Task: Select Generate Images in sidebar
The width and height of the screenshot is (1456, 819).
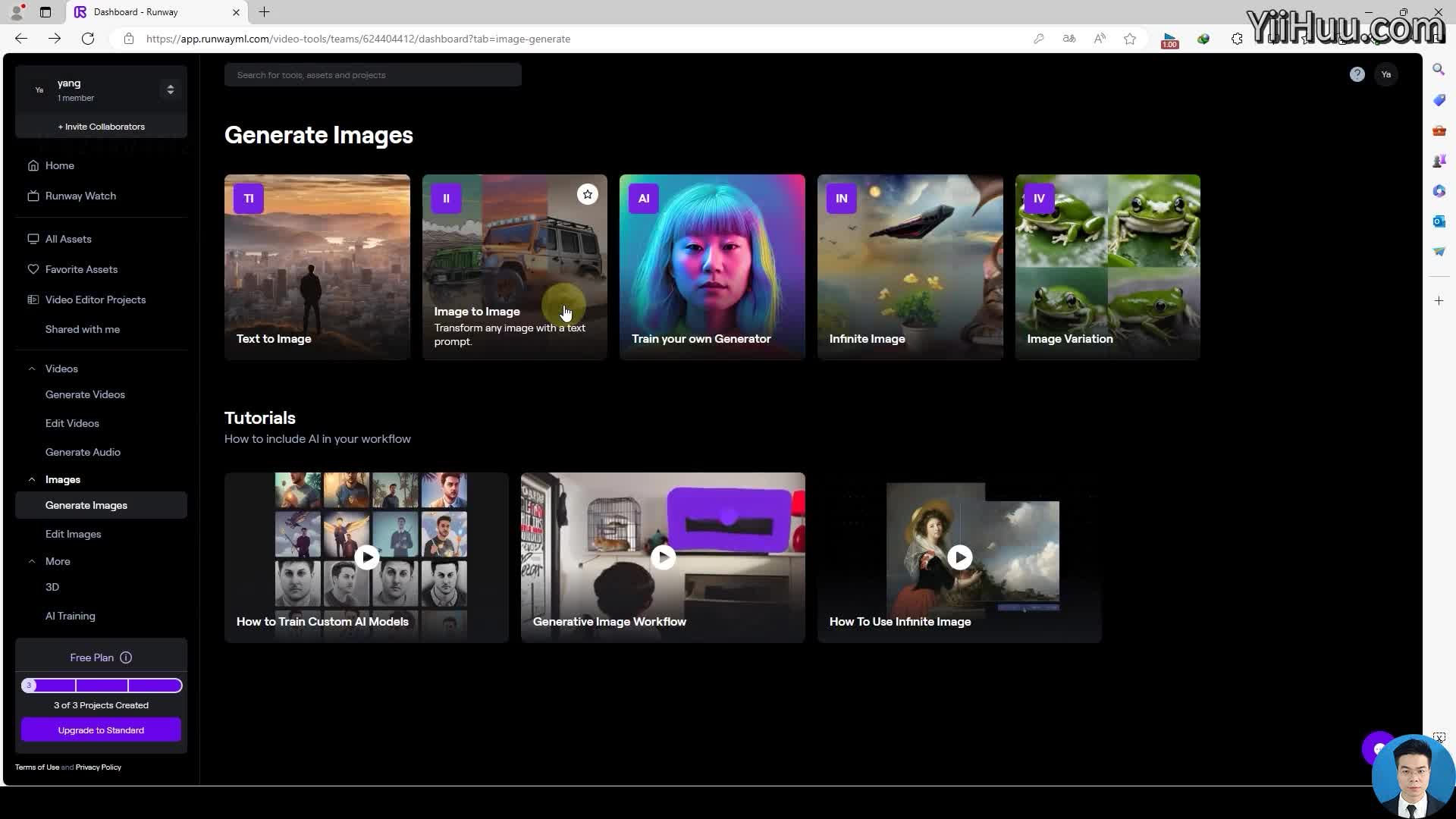Action: 101,505
